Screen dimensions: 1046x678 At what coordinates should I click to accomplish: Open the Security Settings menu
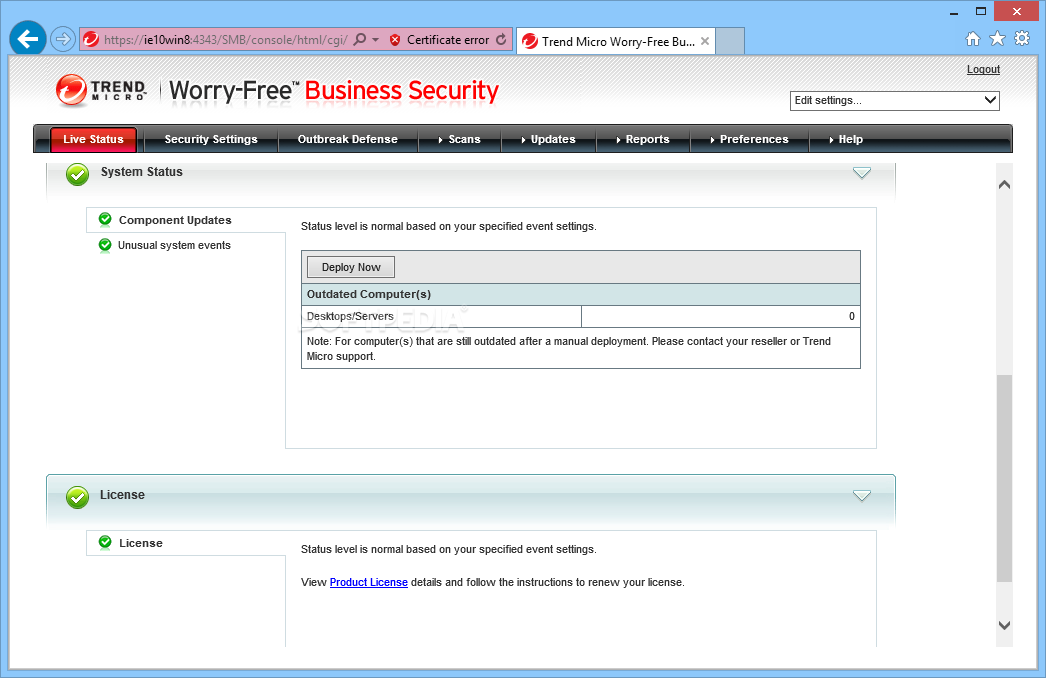pos(211,139)
